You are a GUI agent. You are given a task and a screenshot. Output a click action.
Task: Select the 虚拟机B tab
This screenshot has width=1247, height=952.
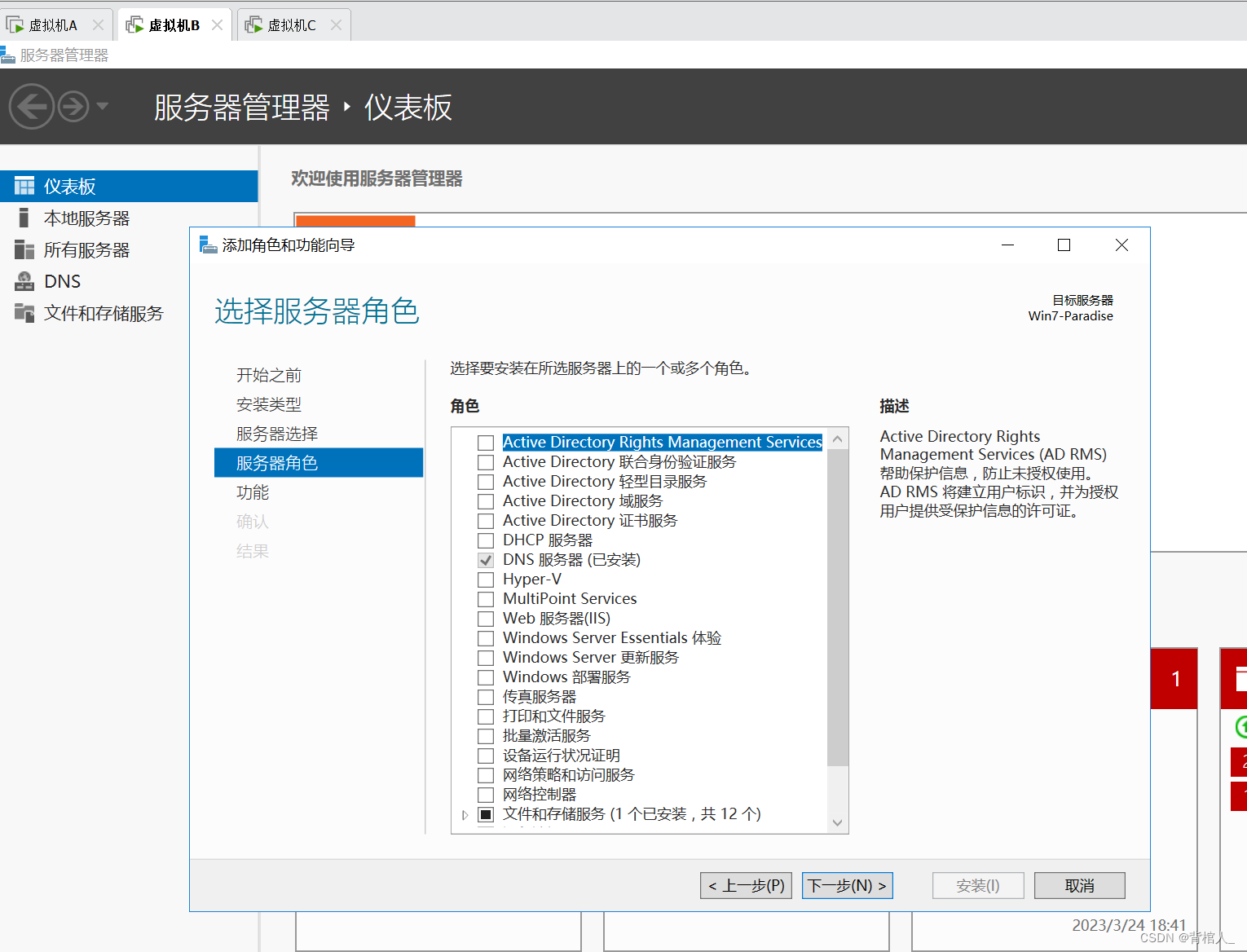pyautogui.click(x=175, y=24)
